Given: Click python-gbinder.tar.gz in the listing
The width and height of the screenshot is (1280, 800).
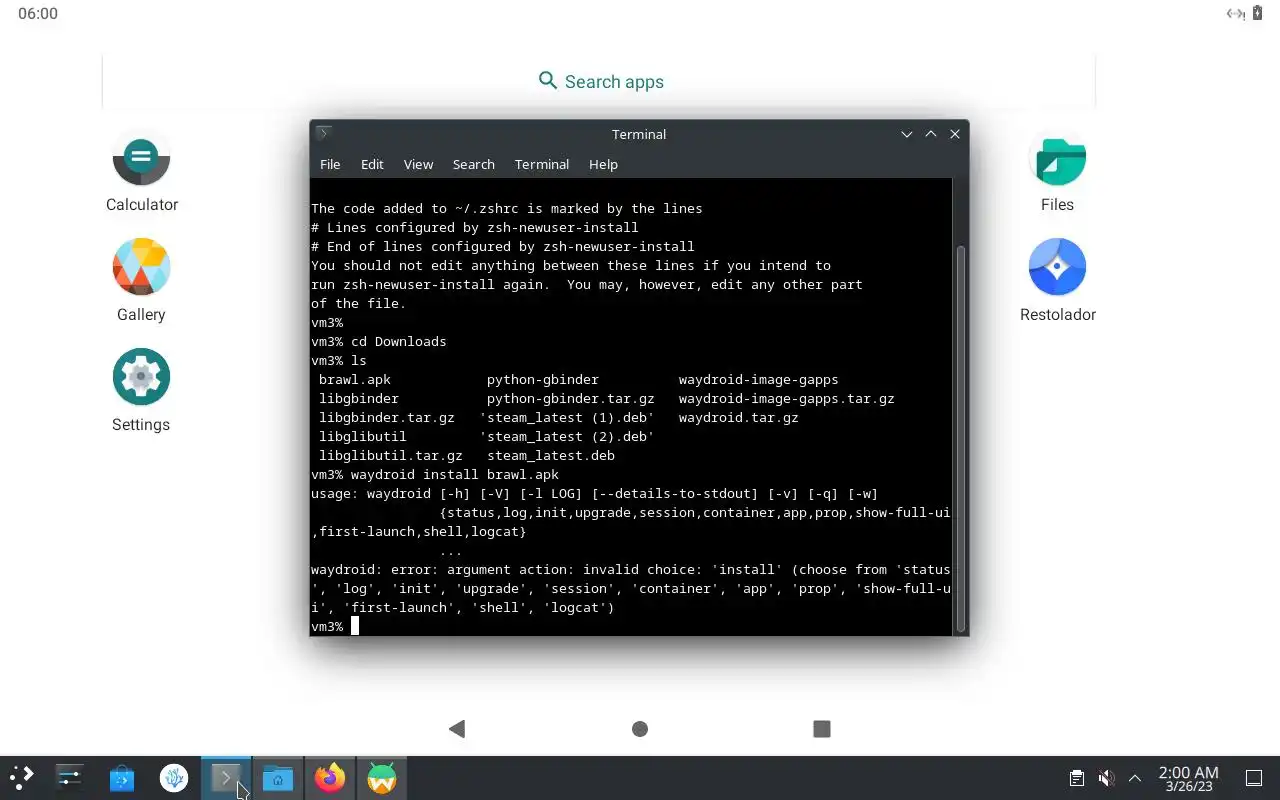Looking at the screenshot, I should [571, 398].
